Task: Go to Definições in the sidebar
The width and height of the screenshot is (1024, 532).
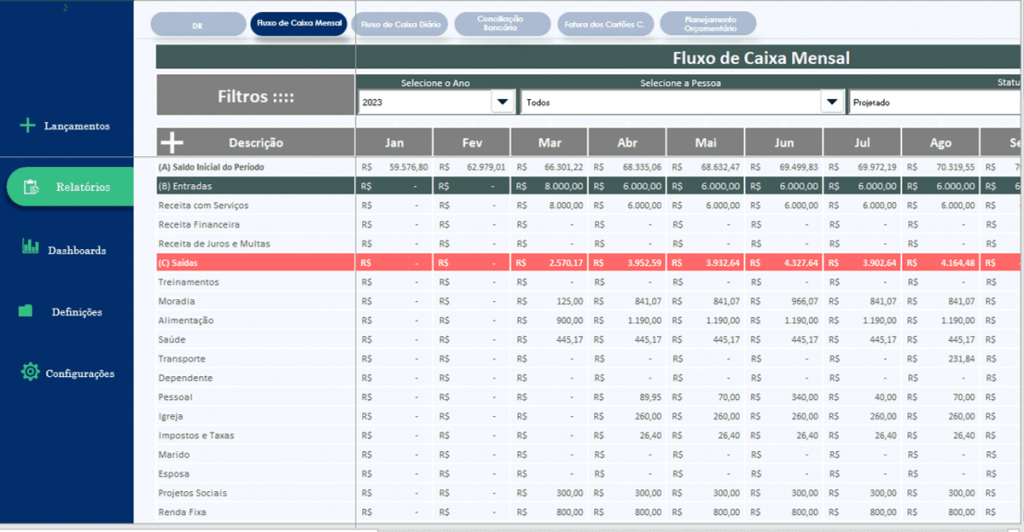Action: (76, 312)
